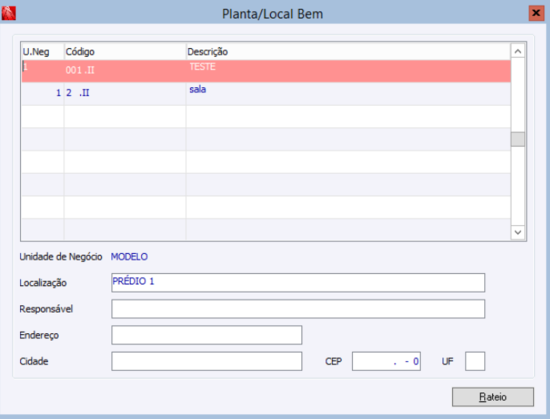Image resolution: width=550 pixels, height=419 pixels.
Task: Click the Endereço input field
Action: click(x=207, y=335)
